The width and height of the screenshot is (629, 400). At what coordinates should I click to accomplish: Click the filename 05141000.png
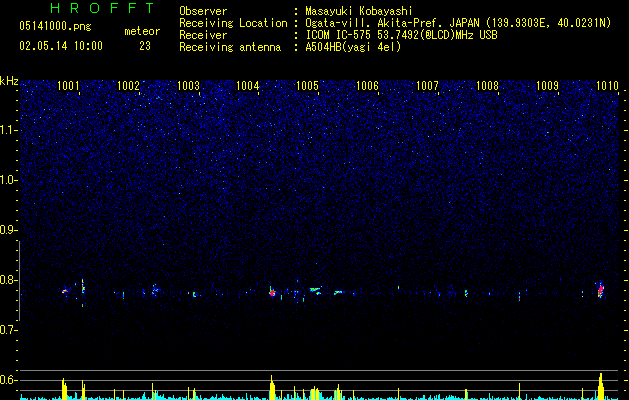55,26
